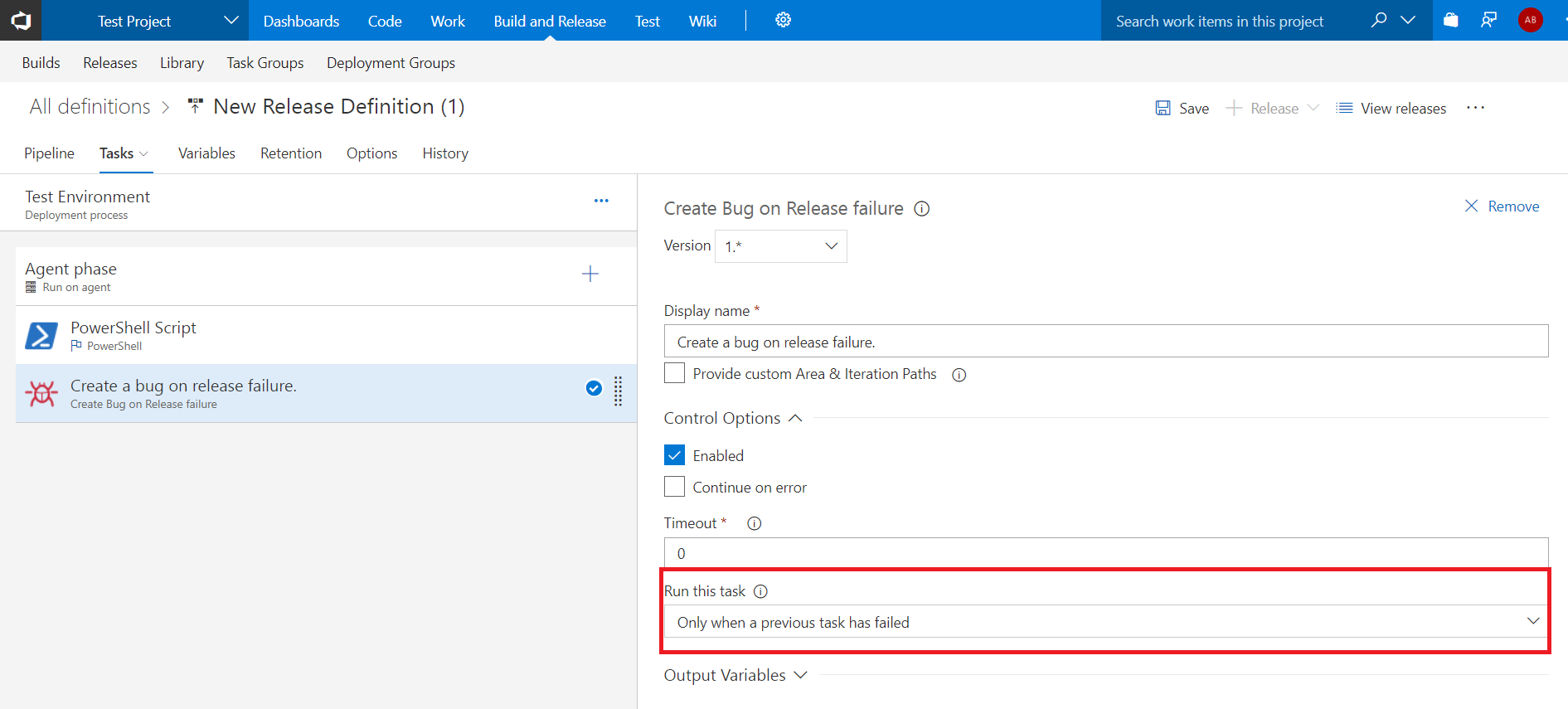Screen dimensions: 1568x709
Task: Toggle Provide custom Area & Iteration Paths
Action: pyautogui.click(x=674, y=373)
